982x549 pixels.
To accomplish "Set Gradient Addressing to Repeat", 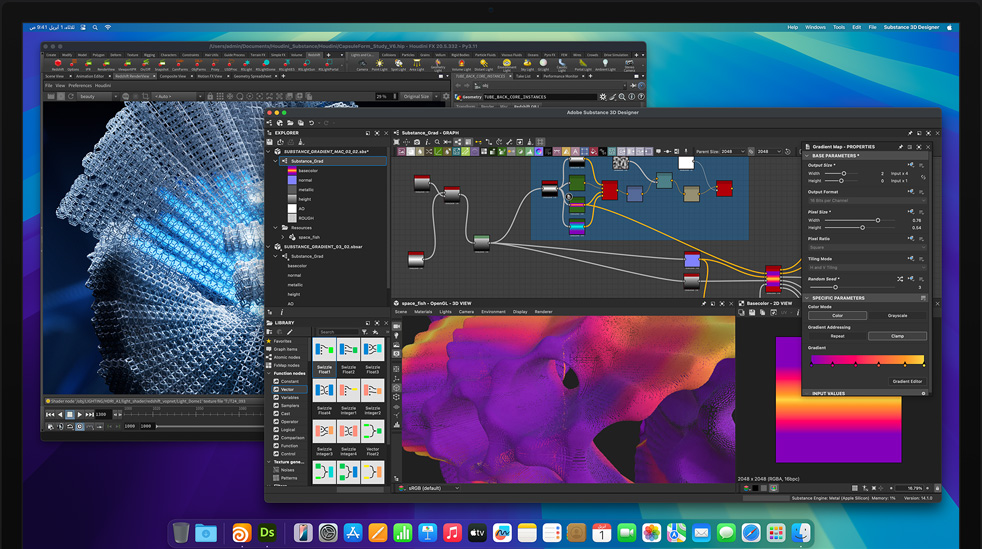I will pos(837,336).
